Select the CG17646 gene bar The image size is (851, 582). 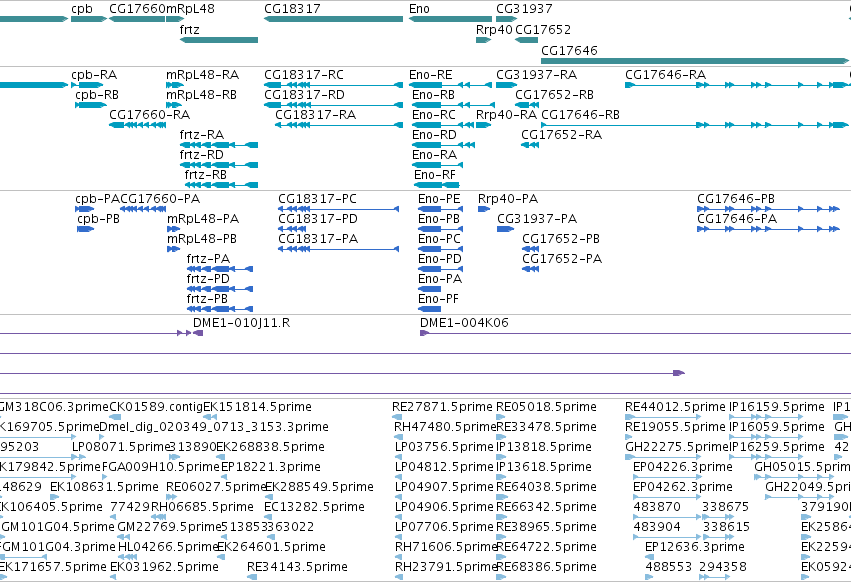coord(695,61)
